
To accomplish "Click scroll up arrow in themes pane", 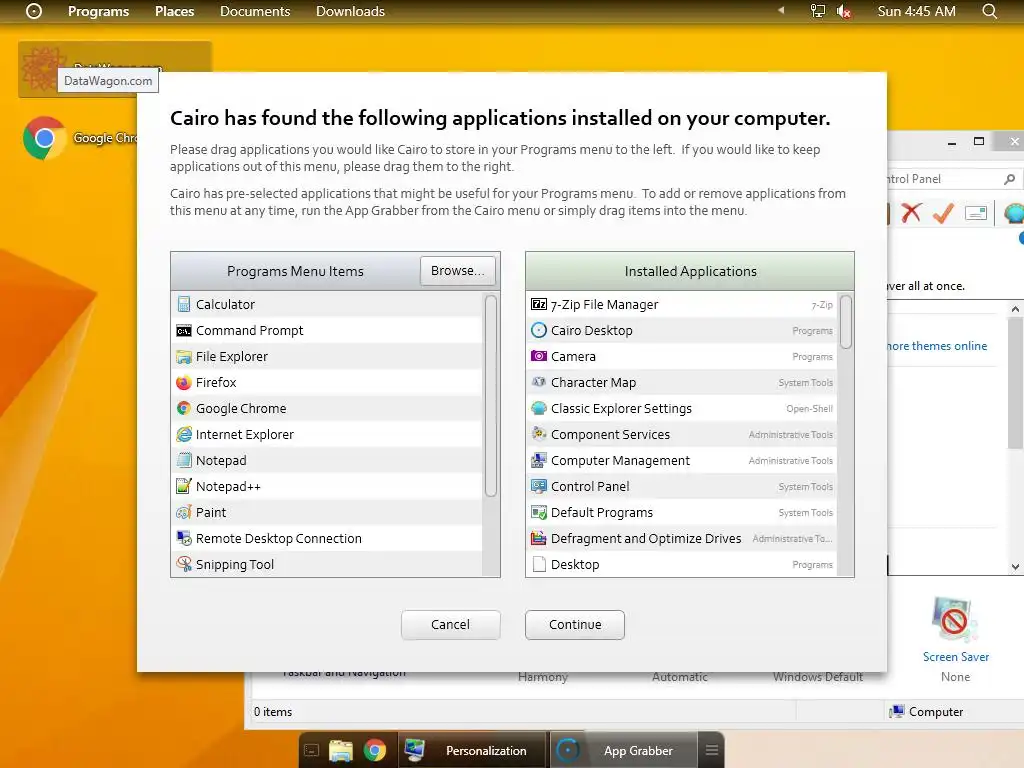I will [x=1015, y=309].
